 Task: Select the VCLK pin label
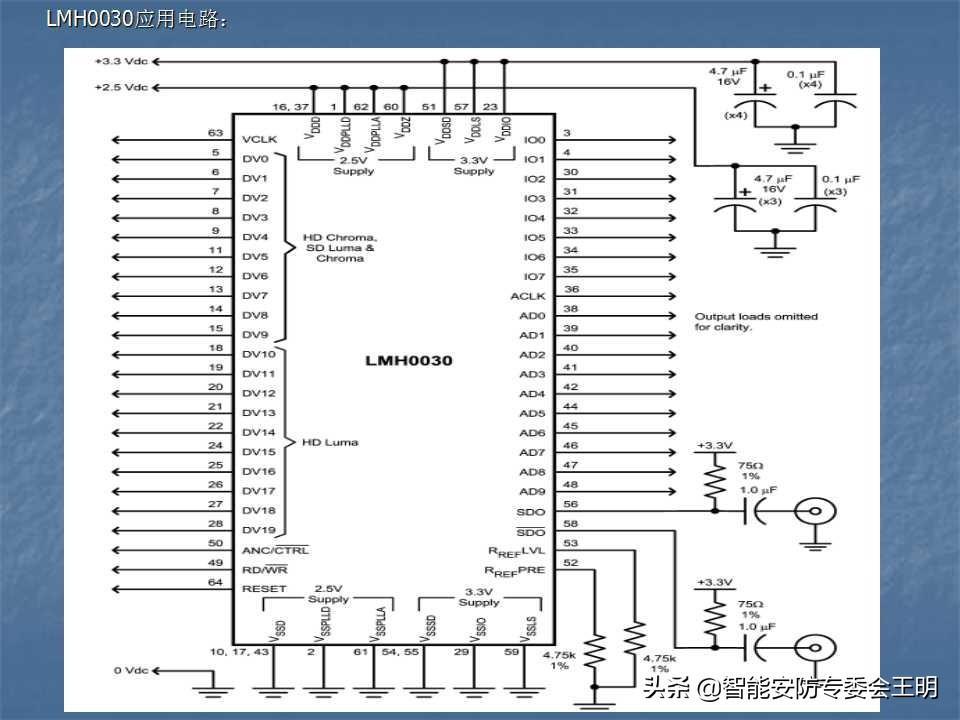pos(259,140)
